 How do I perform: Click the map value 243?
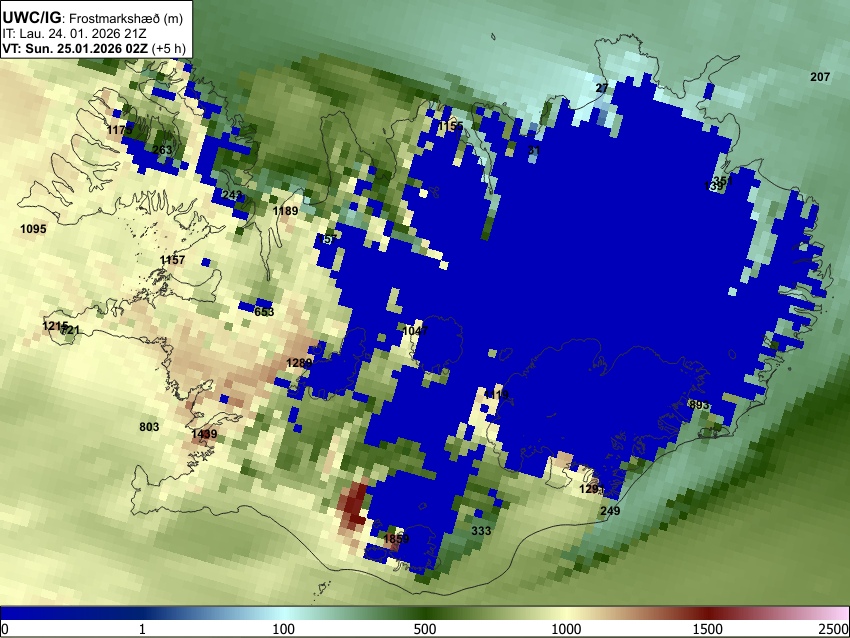tap(232, 195)
